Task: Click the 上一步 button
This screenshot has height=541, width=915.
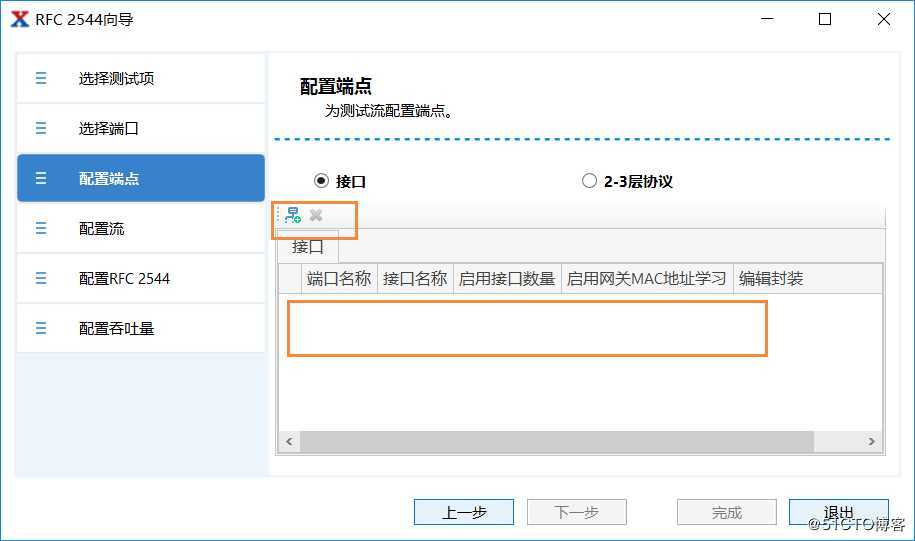Action: pos(464,512)
